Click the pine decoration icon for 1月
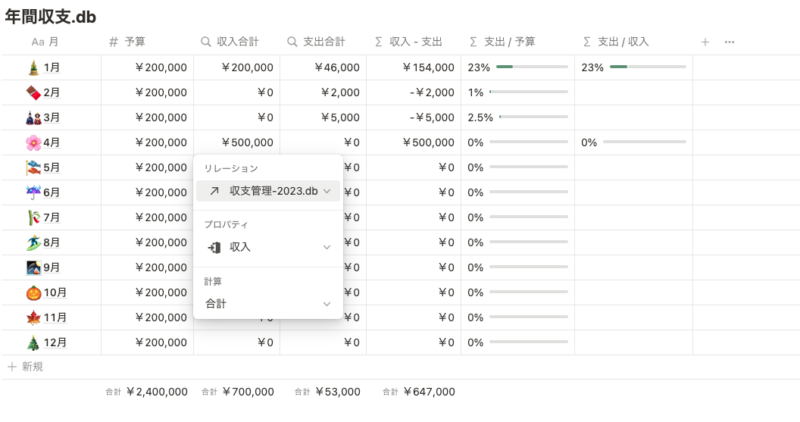Viewport: 800px width, 422px height. 34,67
